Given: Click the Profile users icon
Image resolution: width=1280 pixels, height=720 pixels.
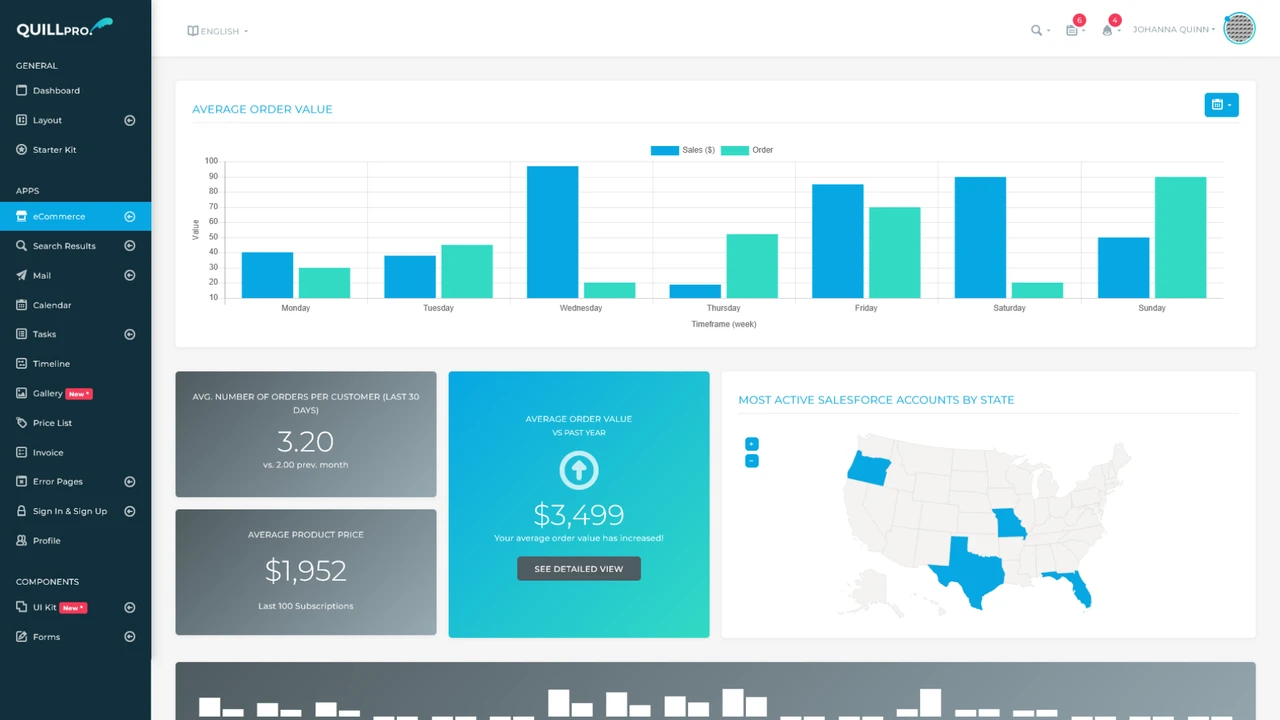Looking at the screenshot, I should (22, 541).
